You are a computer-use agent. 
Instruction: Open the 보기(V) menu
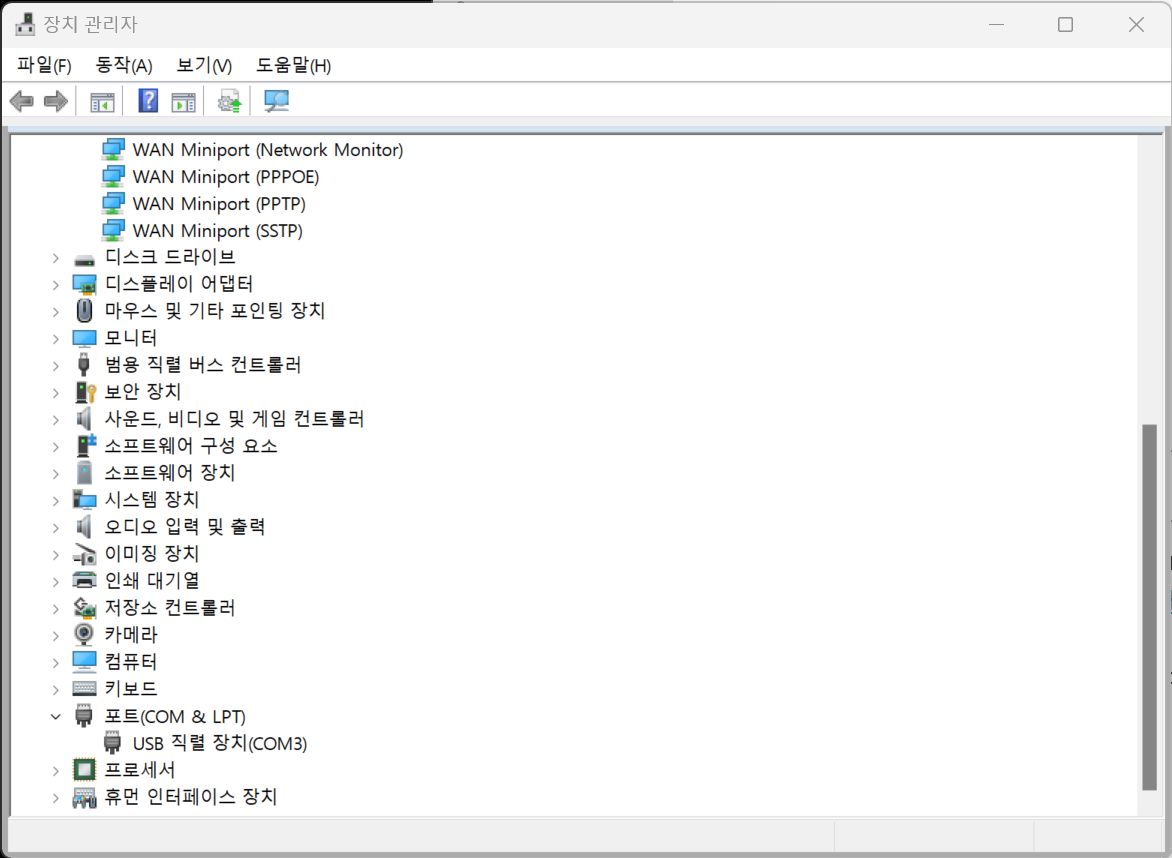click(x=204, y=65)
